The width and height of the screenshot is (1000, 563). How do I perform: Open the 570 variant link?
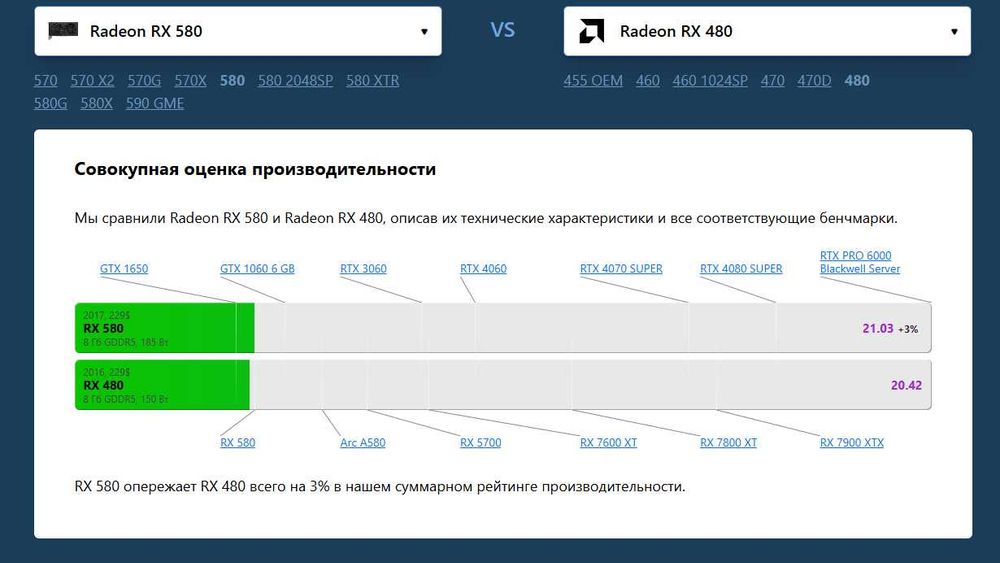(45, 80)
